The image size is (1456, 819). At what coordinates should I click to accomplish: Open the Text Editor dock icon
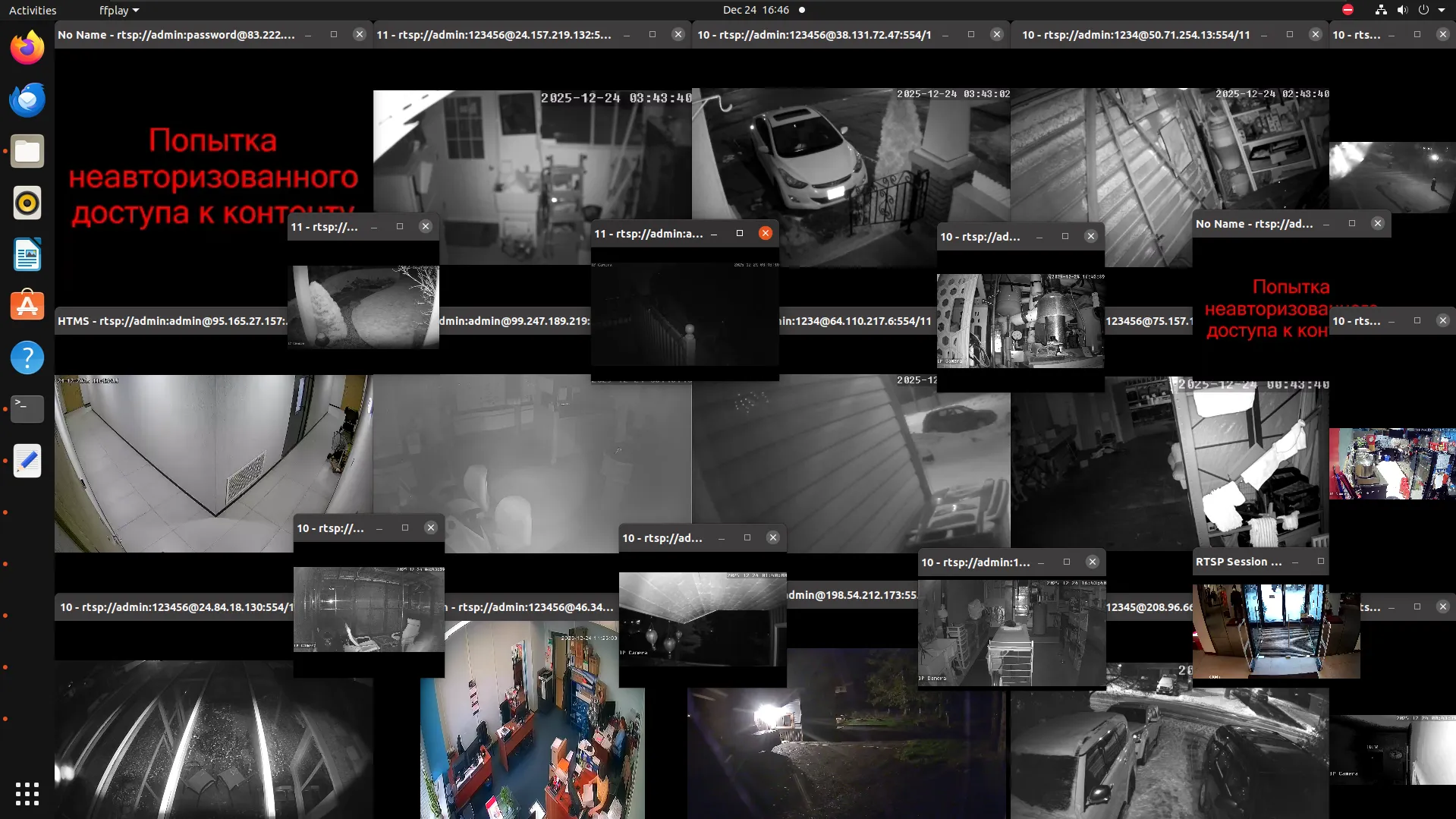click(27, 461)
